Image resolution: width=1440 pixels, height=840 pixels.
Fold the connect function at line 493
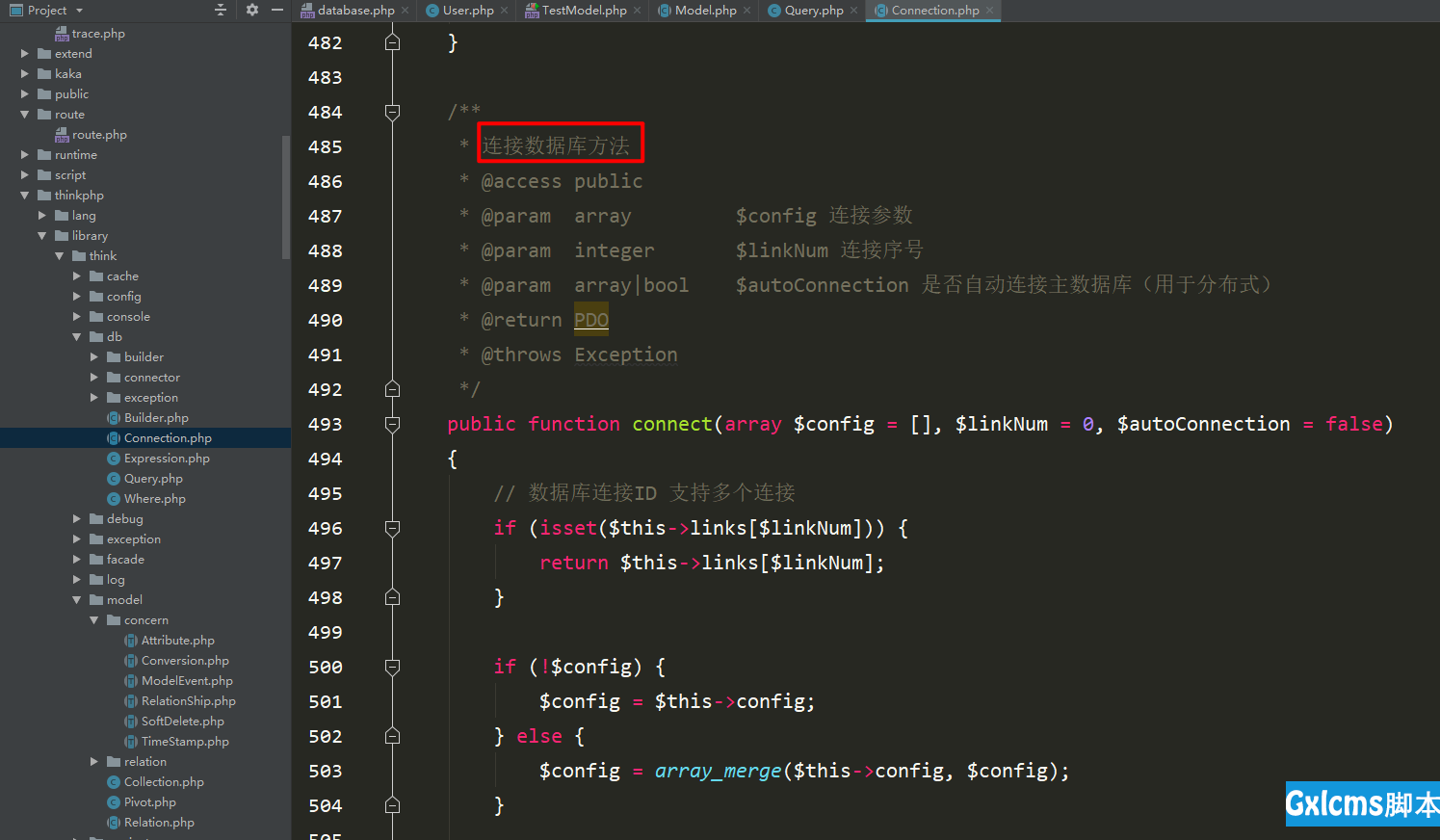point(392,425)
